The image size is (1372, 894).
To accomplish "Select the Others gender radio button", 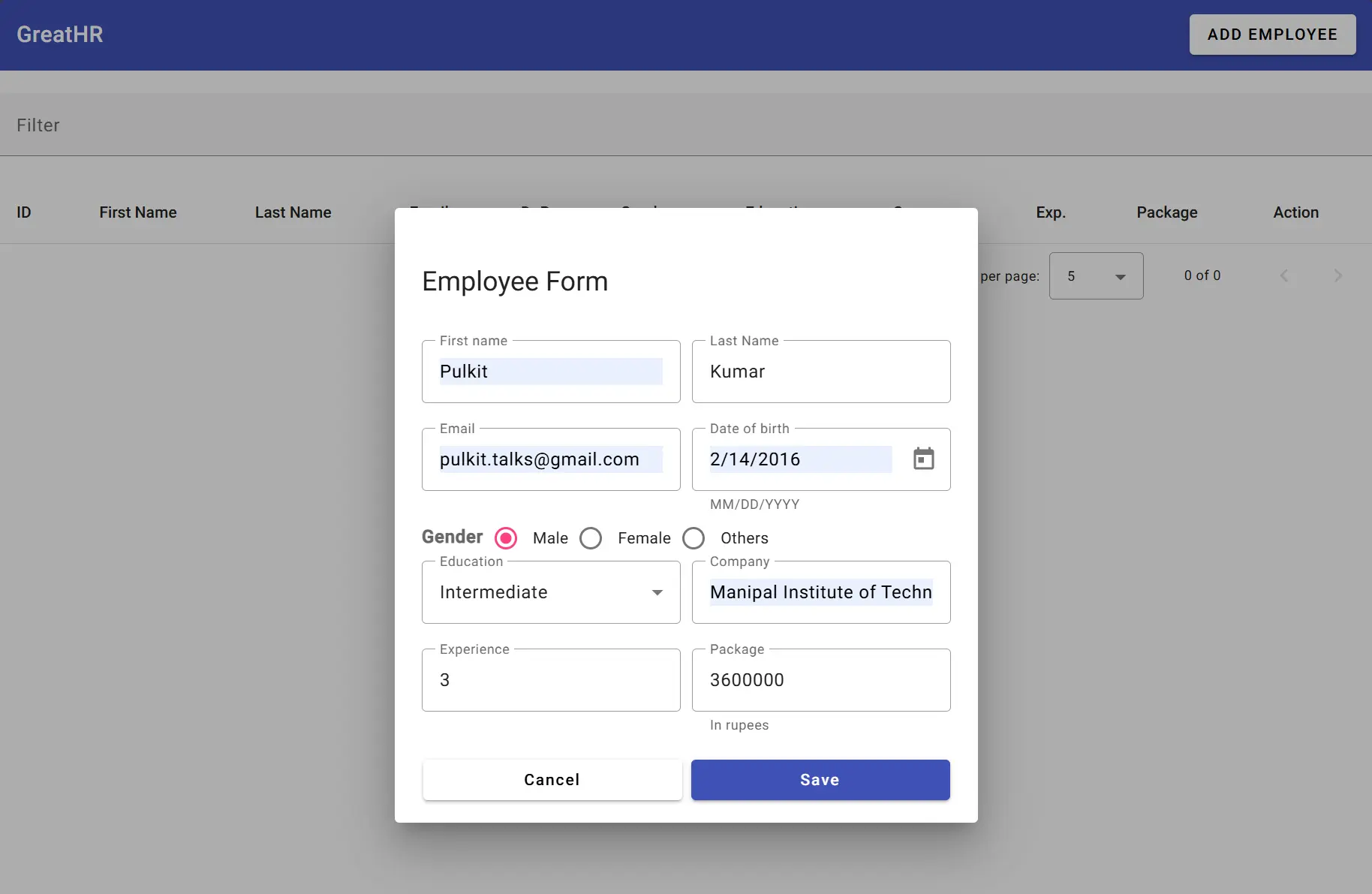I will (694, 538).
